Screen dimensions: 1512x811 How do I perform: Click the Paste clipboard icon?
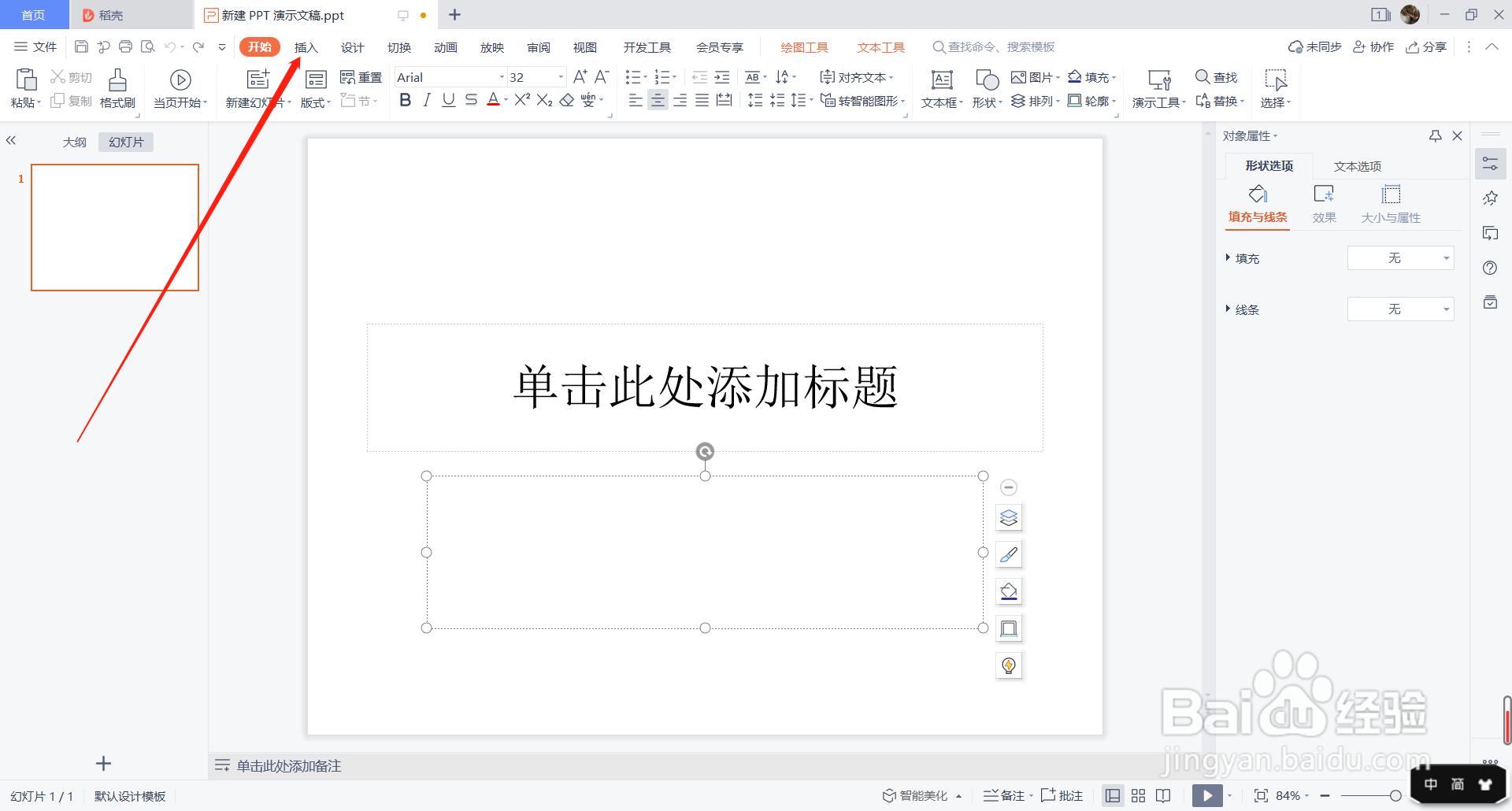(26, 80)
